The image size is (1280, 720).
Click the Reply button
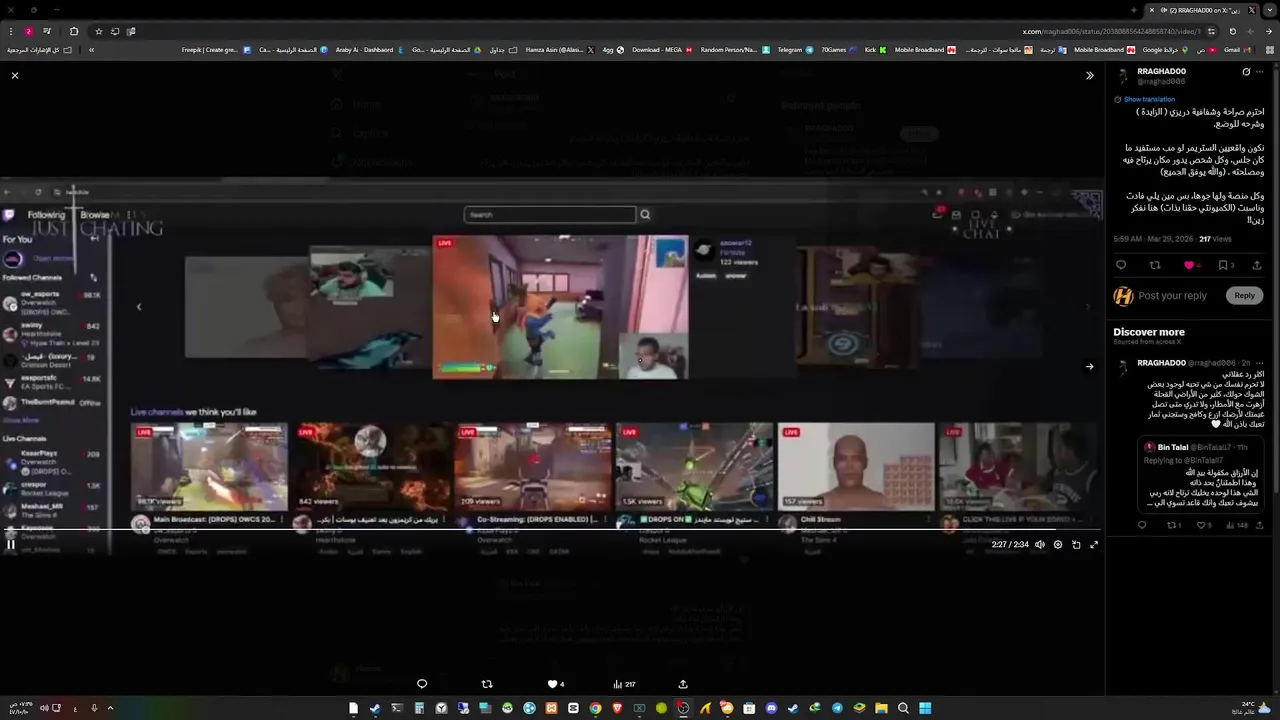pos(1244,295)
